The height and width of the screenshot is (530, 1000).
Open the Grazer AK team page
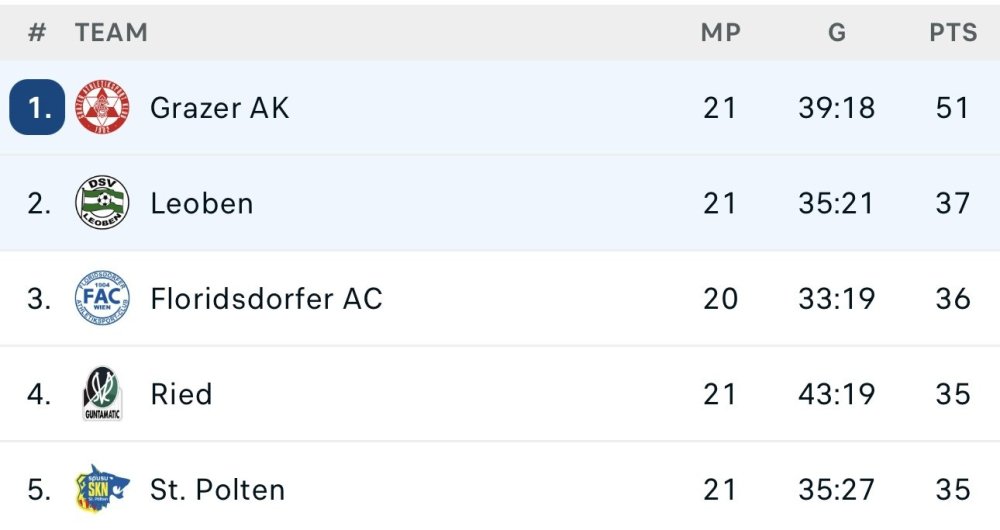pyautogui.click(x=219, y=108)
